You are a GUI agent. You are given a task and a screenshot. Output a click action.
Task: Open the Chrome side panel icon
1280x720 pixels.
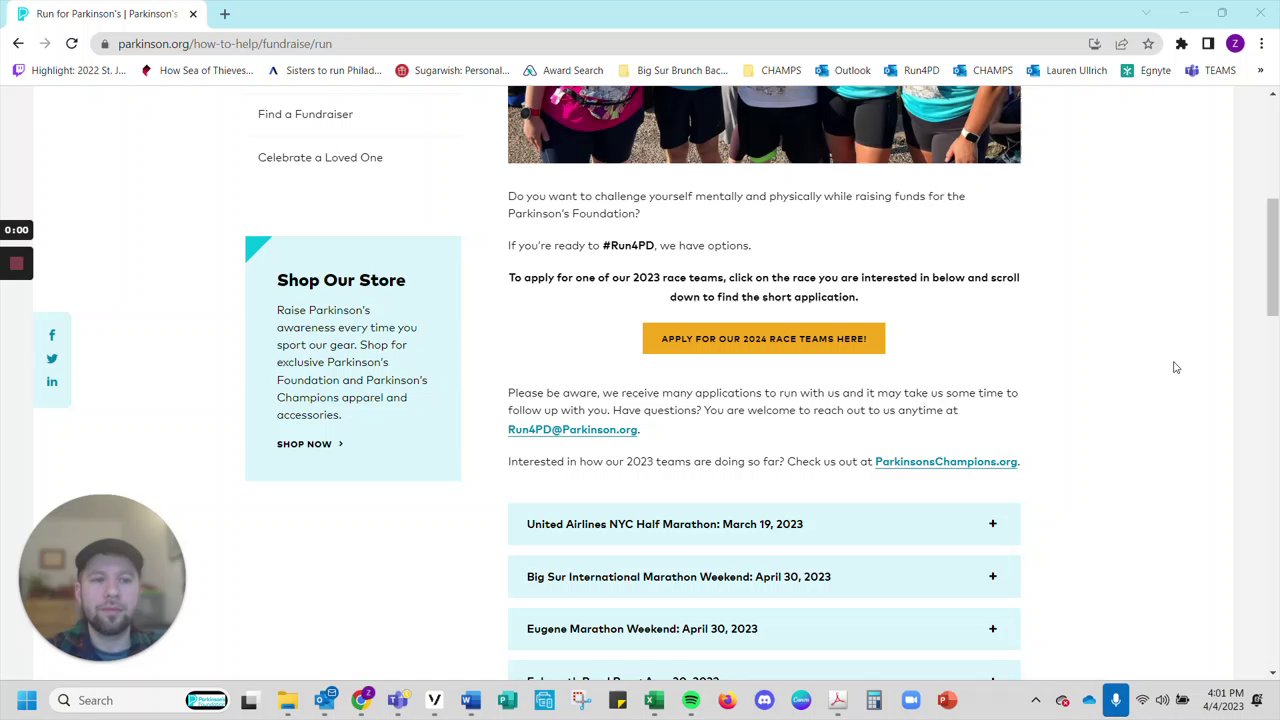(x=1208, y=44)
